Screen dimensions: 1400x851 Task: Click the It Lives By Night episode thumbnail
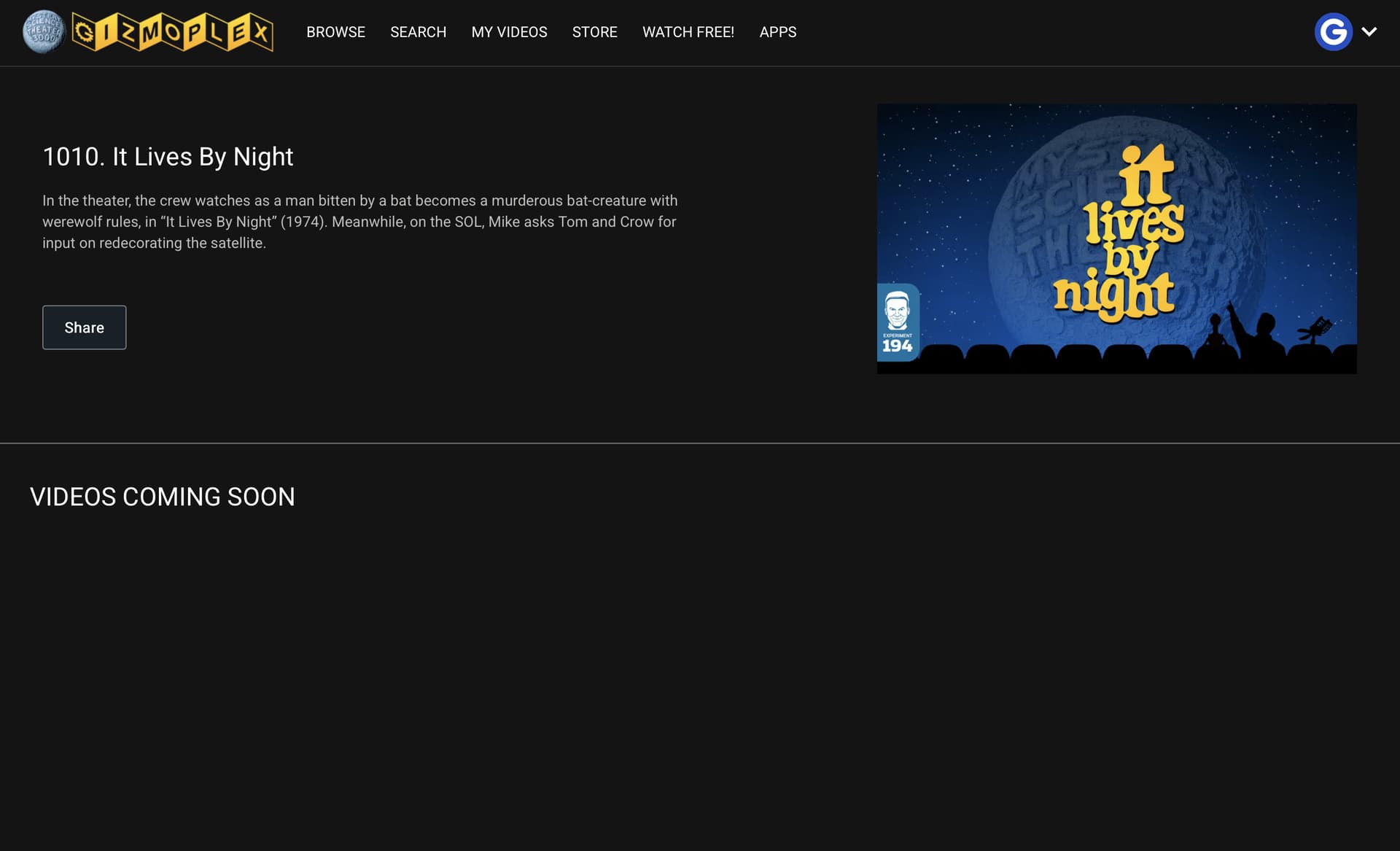coord(1116,238)
